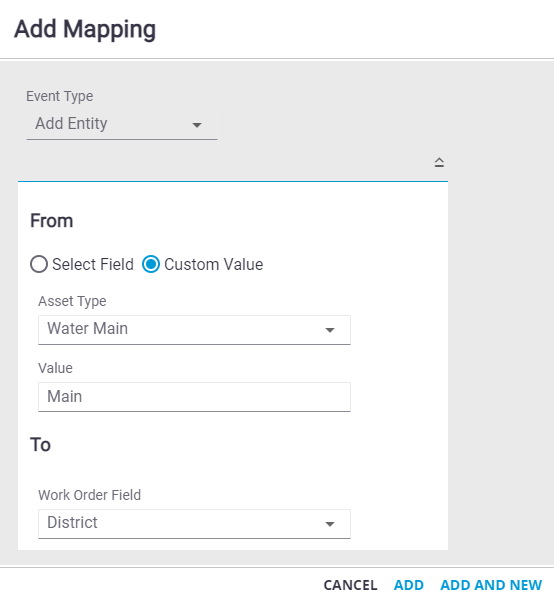Click the Work Order Field label
The width and height of the screenshot is (554, 600).
[x=90, y=495]
